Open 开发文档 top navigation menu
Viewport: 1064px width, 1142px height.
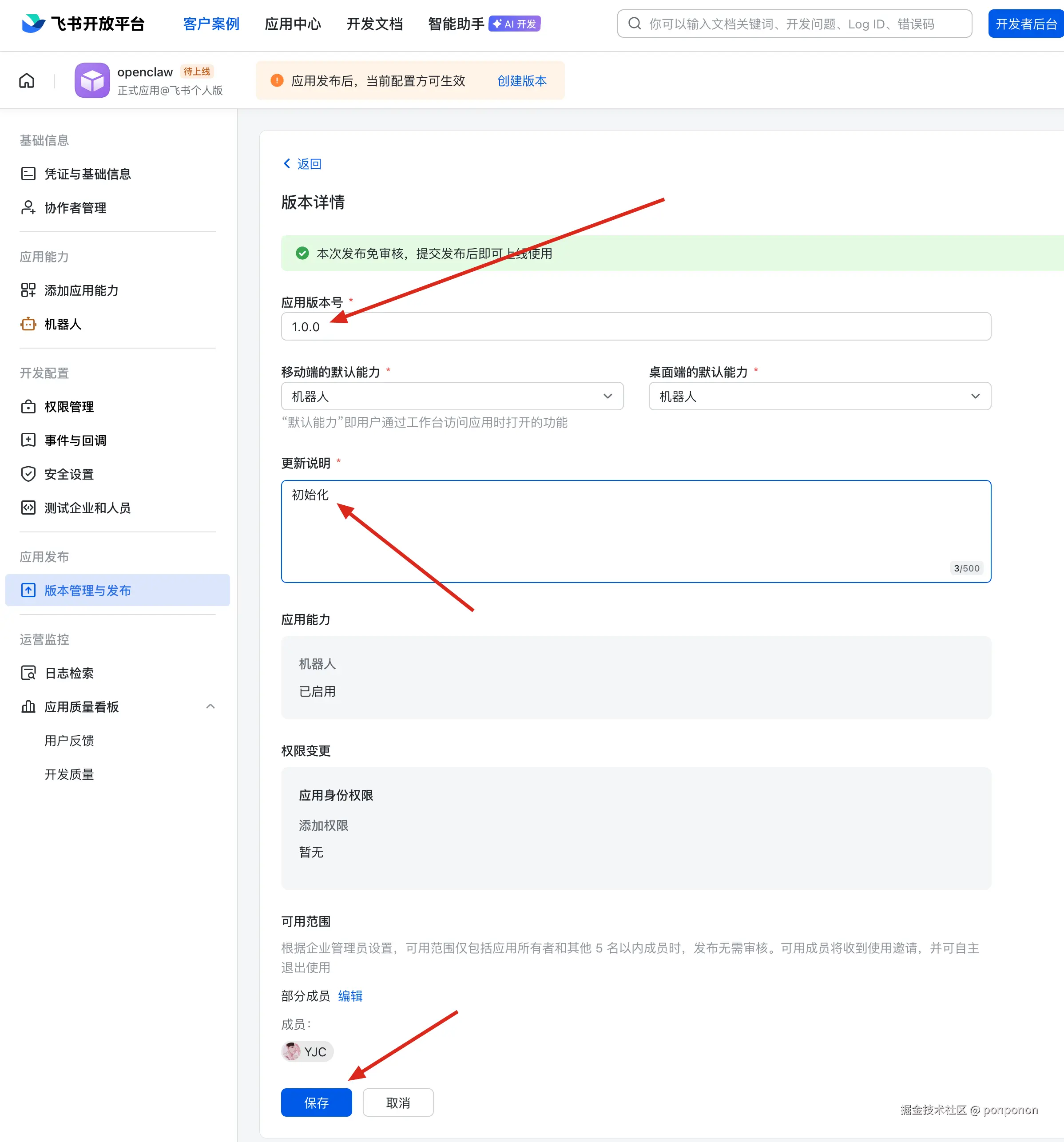point(374,24)
